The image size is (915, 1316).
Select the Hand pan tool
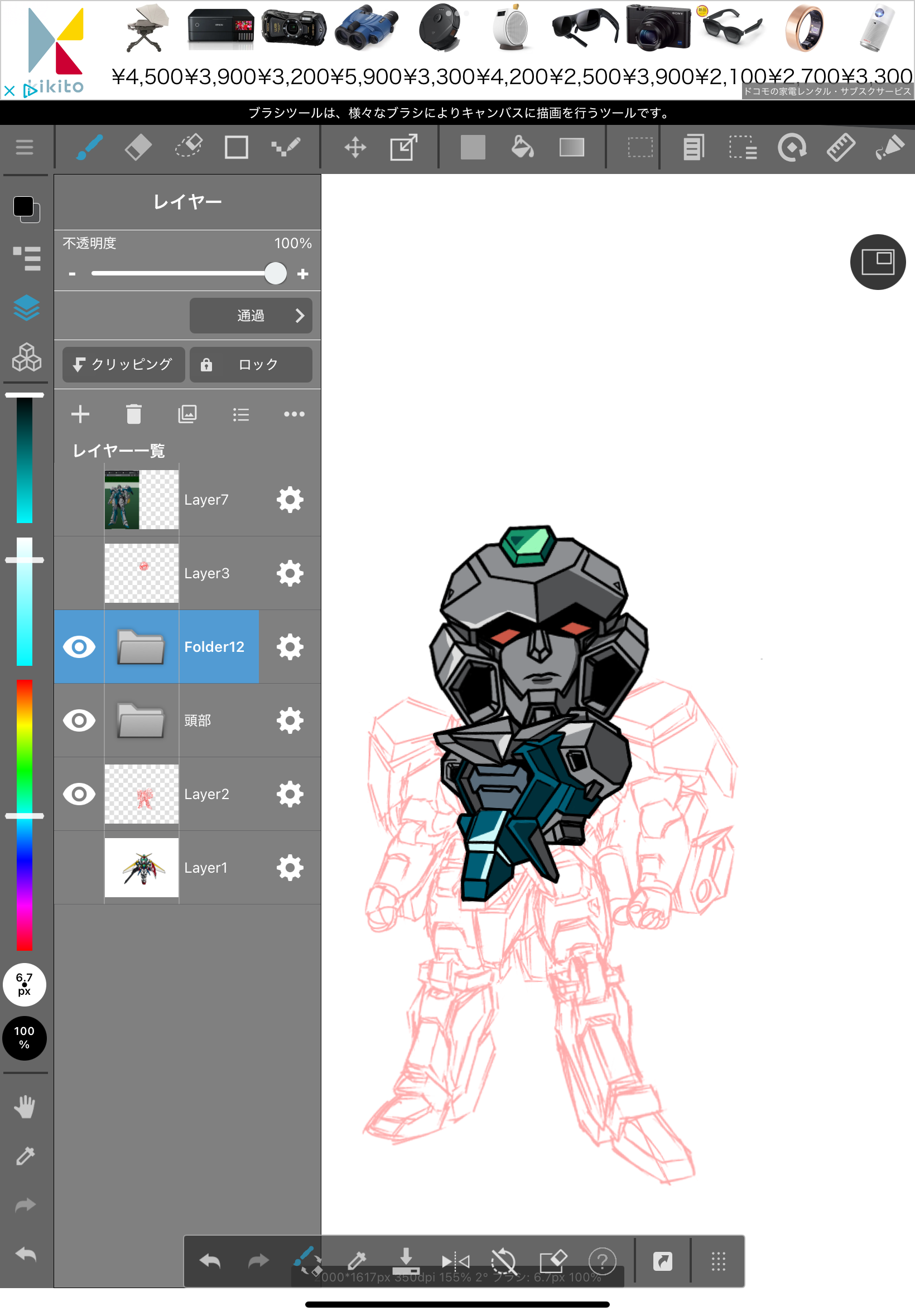point(25,1106)
